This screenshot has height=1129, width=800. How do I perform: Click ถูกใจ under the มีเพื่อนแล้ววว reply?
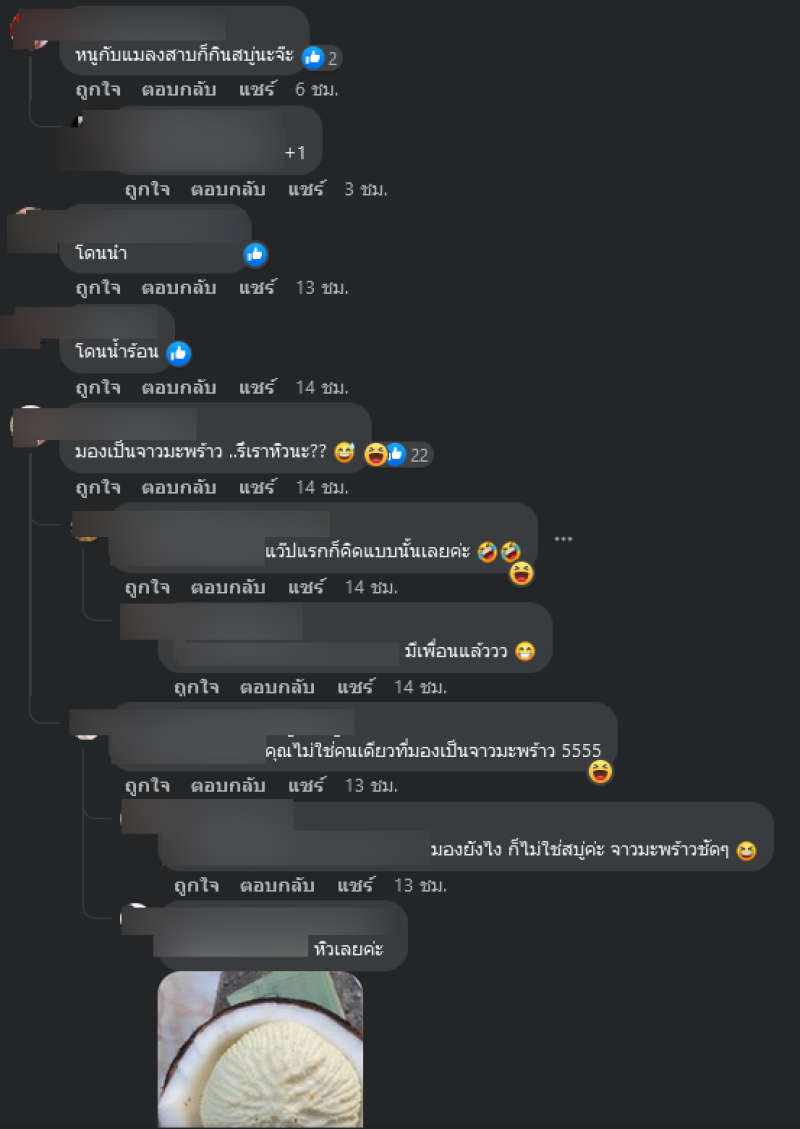[196, 687]
